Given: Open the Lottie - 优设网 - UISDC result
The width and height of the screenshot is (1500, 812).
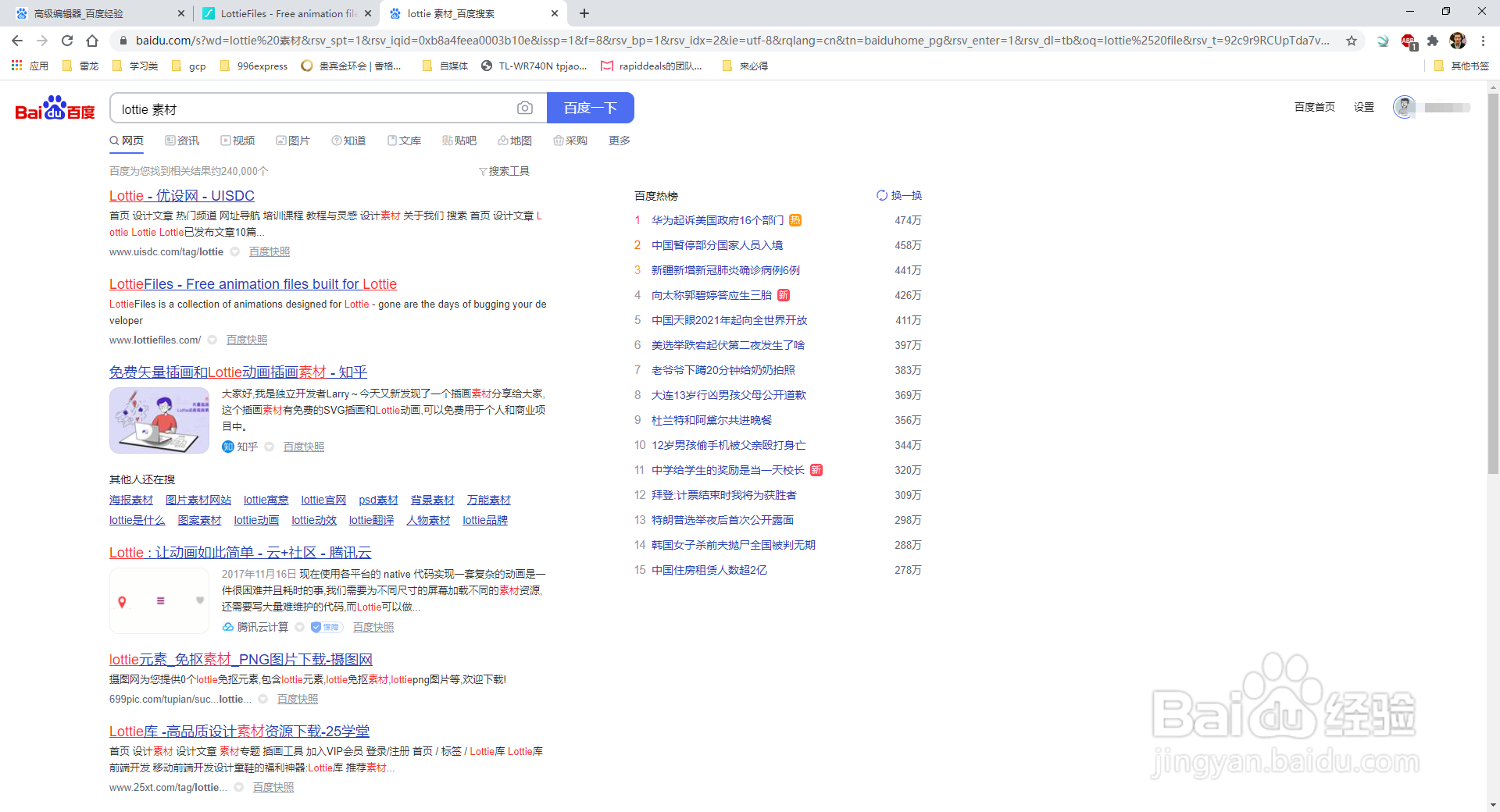Looking at the screenshot, I should pos(182,196).
